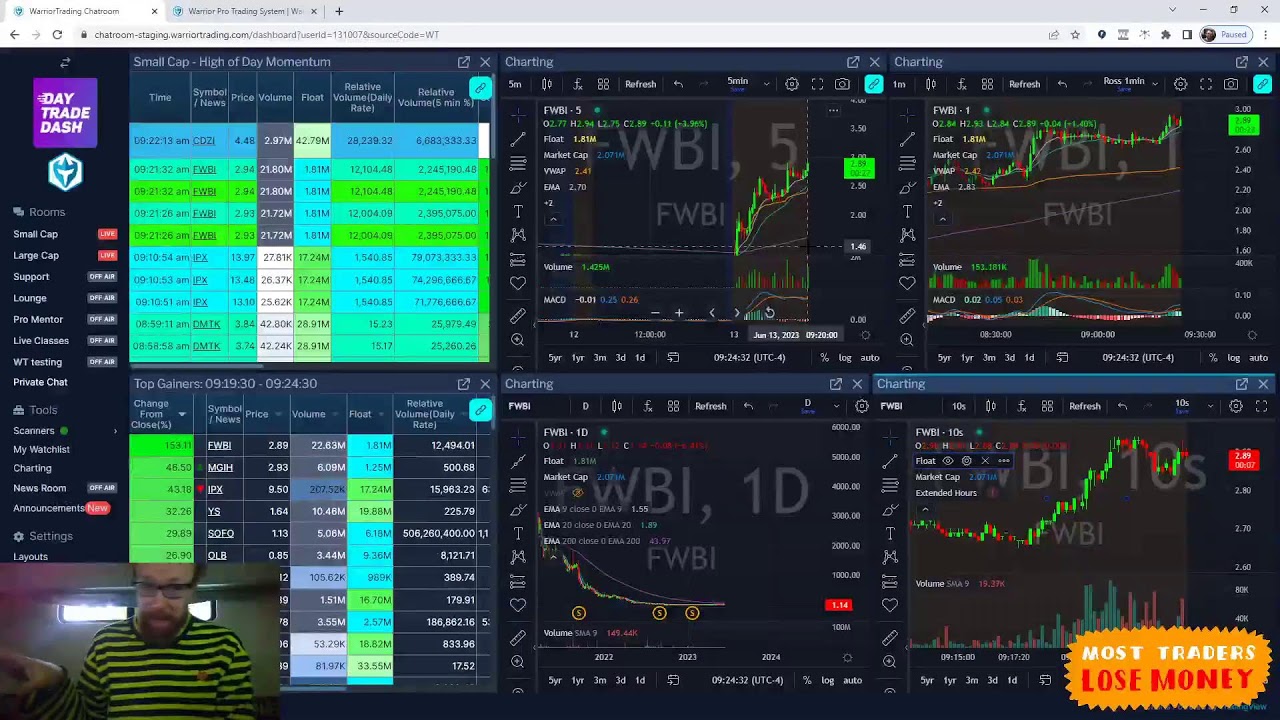
Task: Toggle symbol link in 5min chart
Action: pyautogui.click(x=873, y=84)
